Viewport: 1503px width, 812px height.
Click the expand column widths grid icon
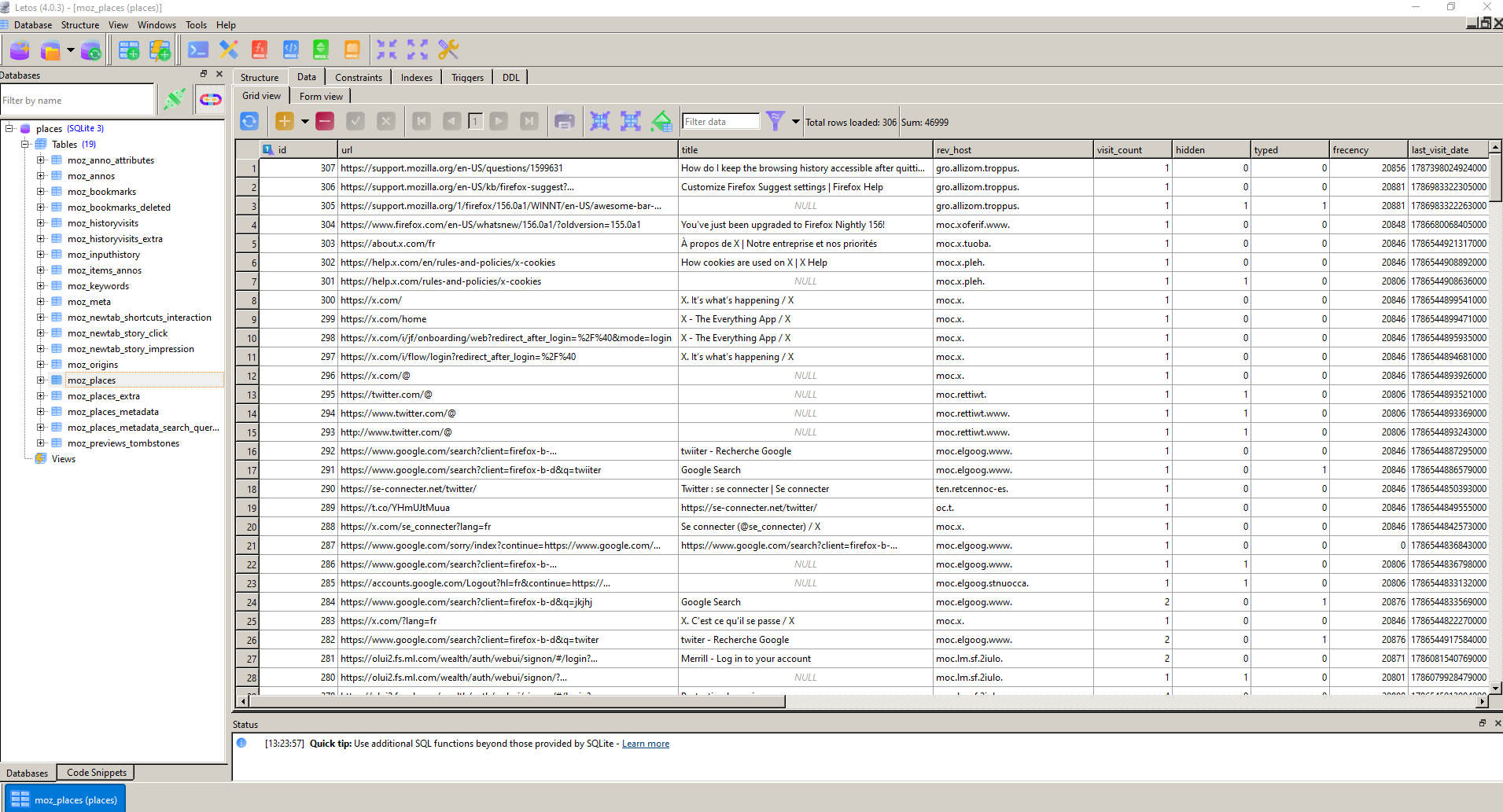pos(631,121)
